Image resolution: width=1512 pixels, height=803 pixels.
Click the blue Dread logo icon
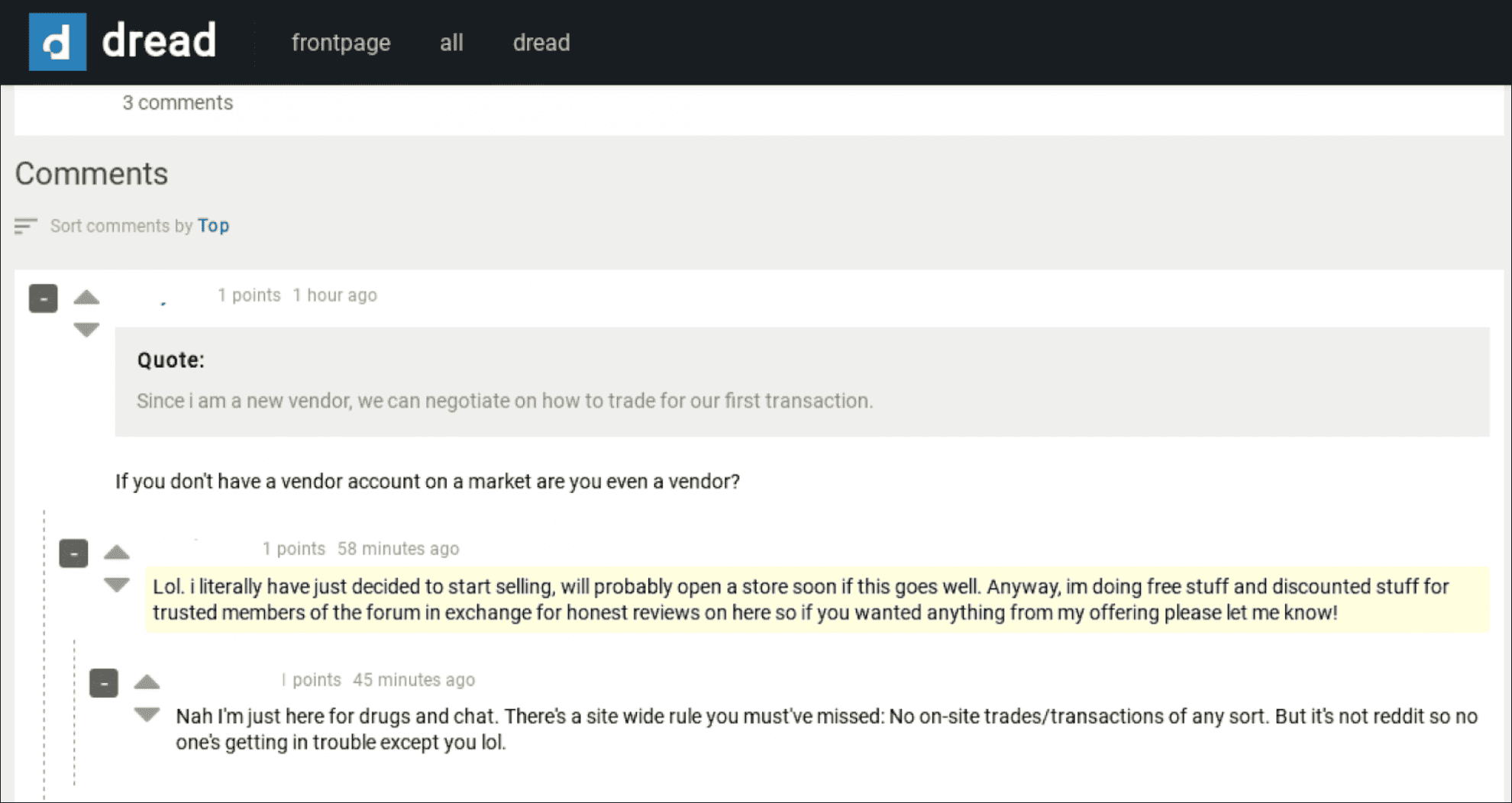point(57,42)
